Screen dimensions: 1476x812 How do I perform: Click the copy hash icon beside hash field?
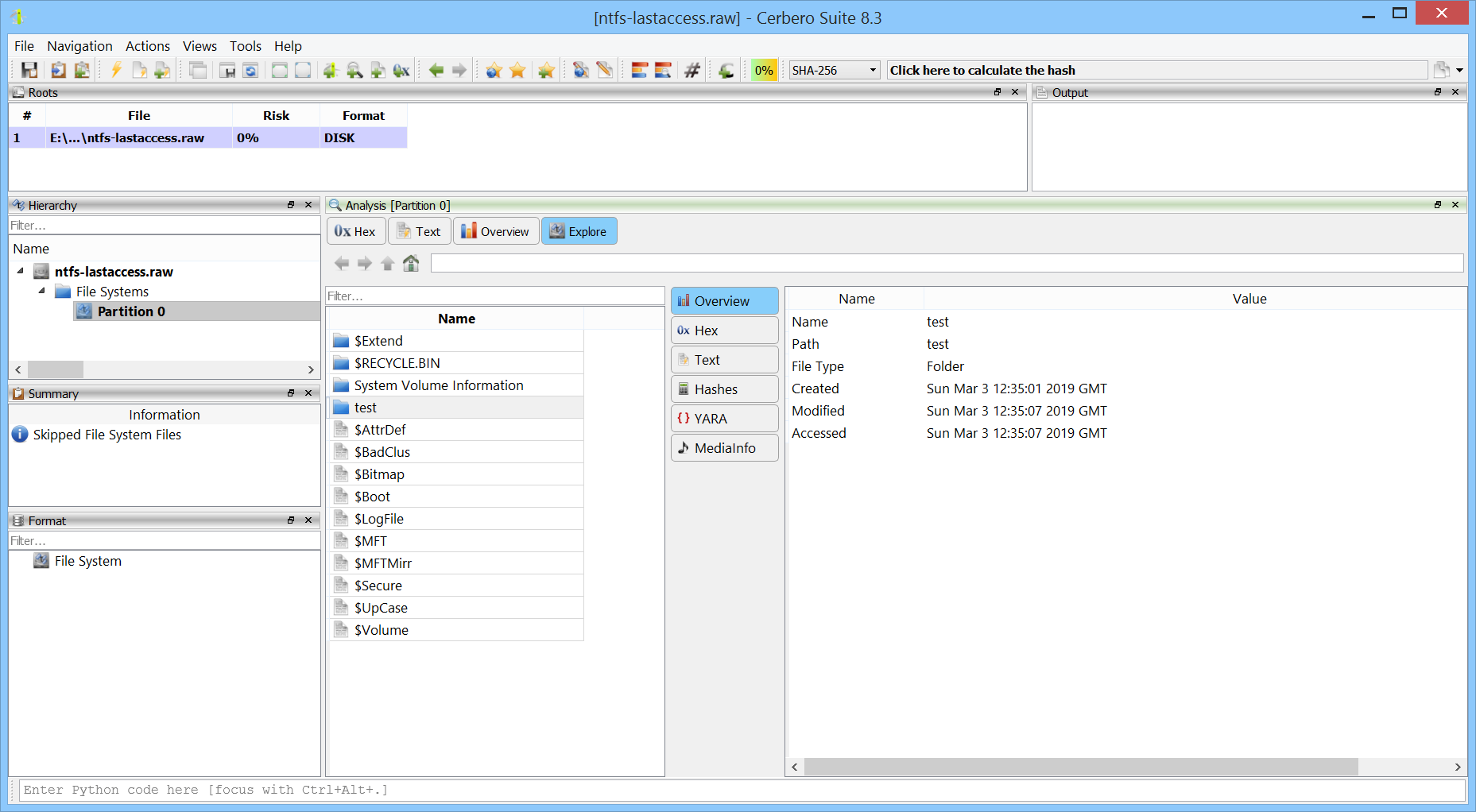(x=1442, y=70)
